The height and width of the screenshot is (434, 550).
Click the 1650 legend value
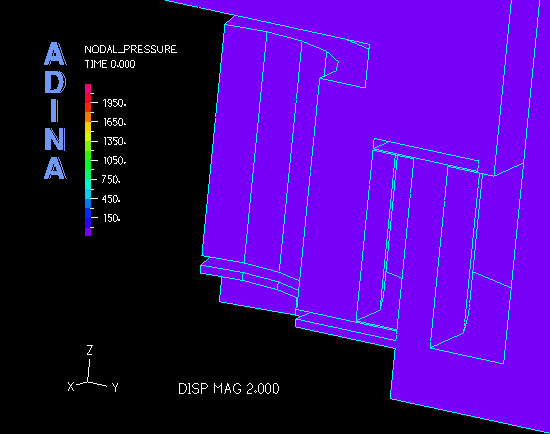[x=114, y=122]
